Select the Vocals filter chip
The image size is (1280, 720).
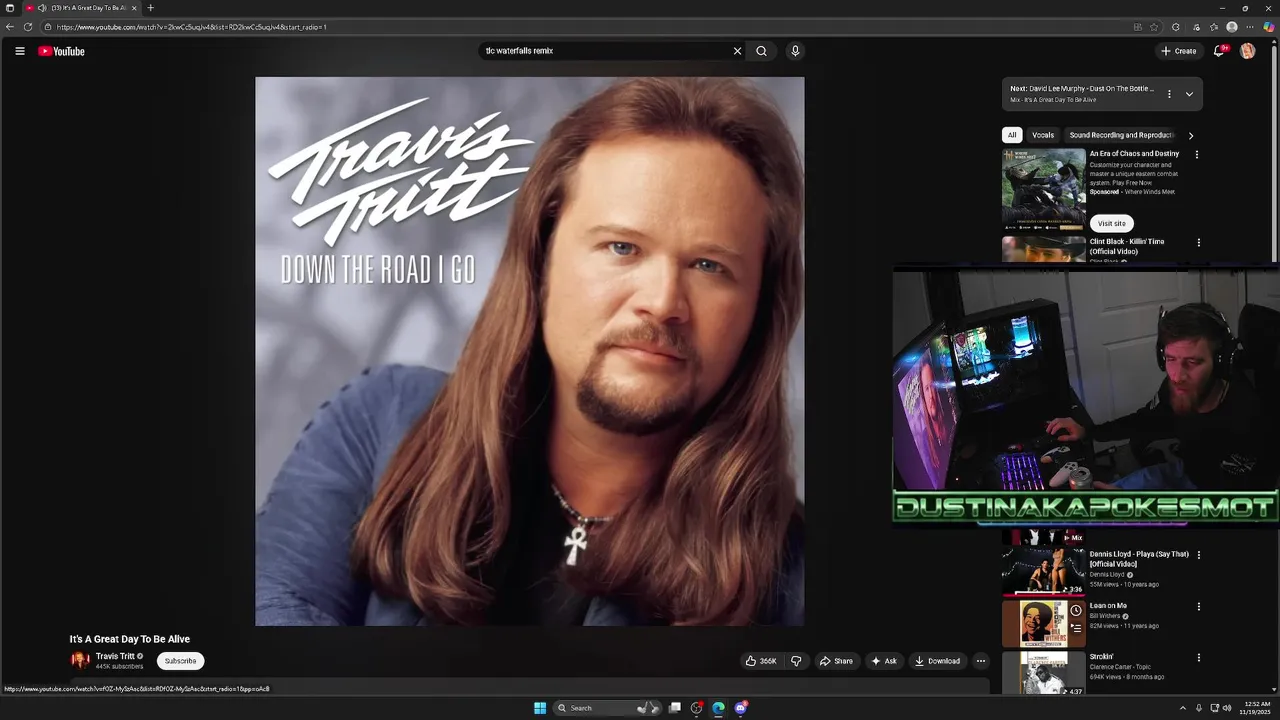coord(1043,135)
